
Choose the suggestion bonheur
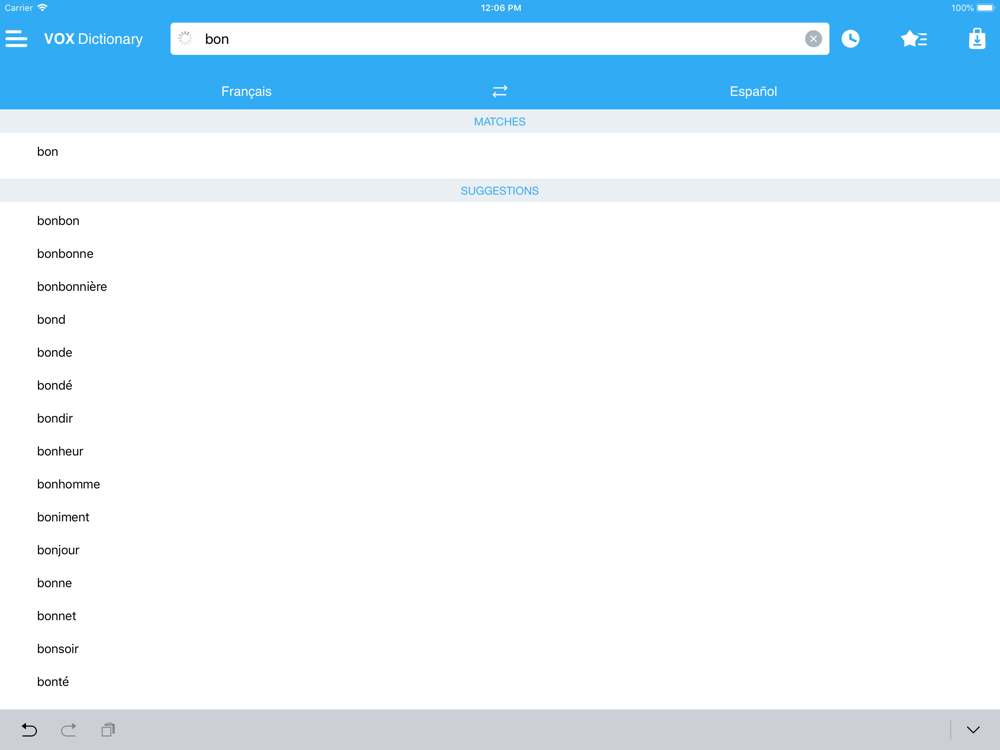[x=500, y=451]
